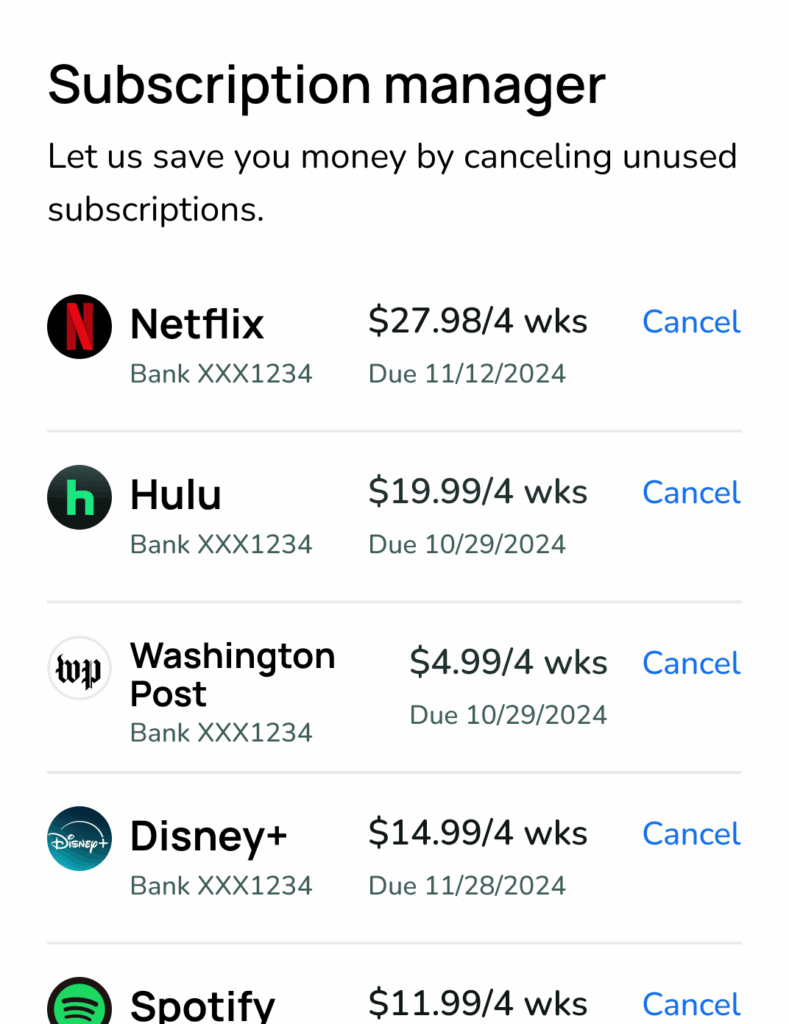Cancel the Hulu subscription
Screen dimensions: 789x1024
pyautogui.click(x=691, y=493)
